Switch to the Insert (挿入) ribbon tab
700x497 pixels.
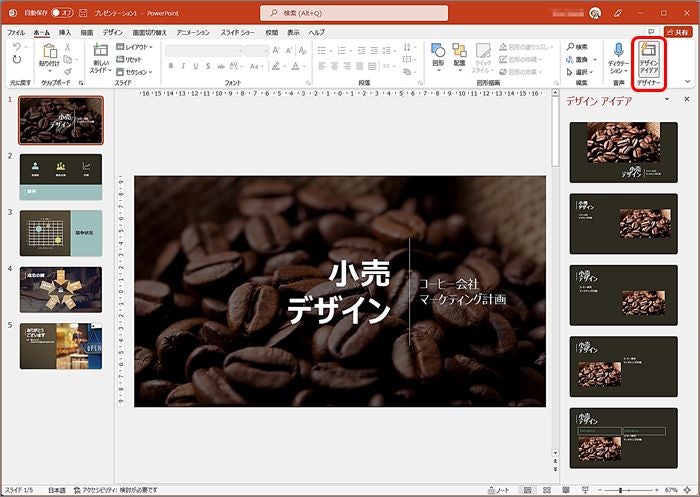coord(65,32)
